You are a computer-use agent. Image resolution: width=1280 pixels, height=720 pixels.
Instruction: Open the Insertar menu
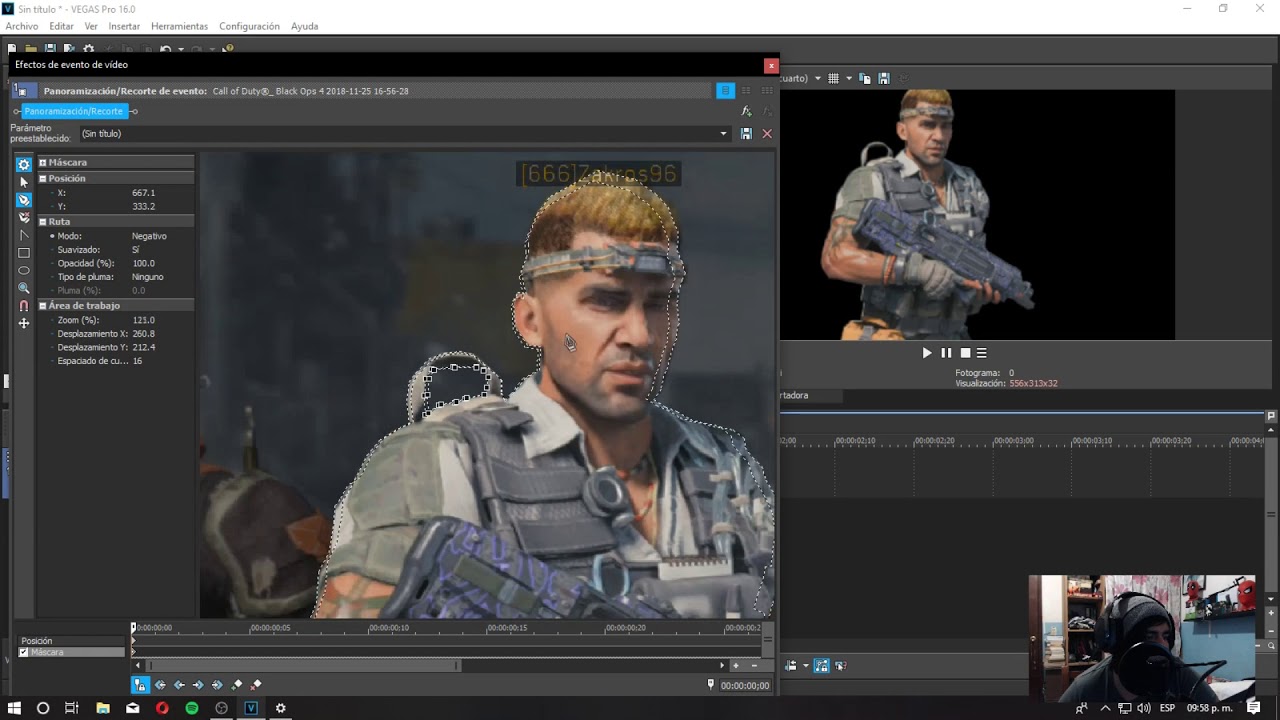coord(124,26)
